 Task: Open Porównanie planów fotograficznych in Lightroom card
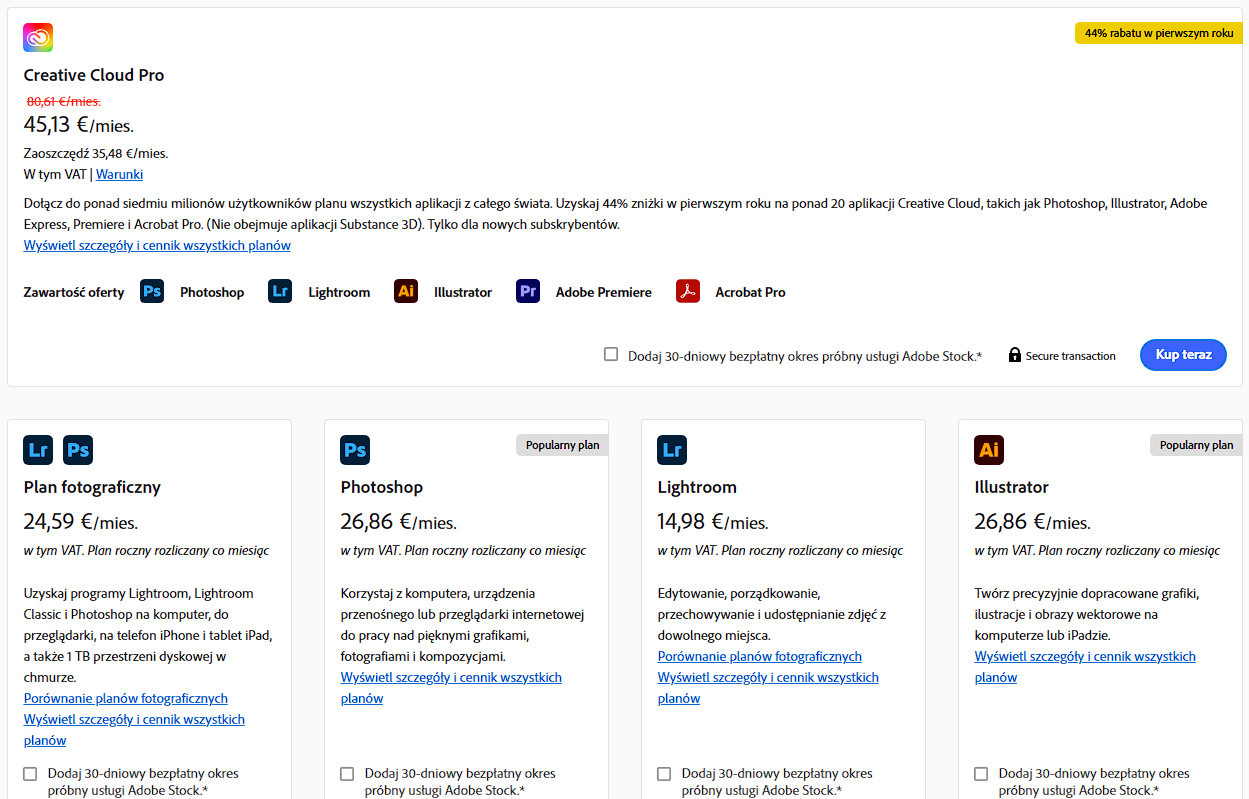pyautogui.click(x=759, y=656)
